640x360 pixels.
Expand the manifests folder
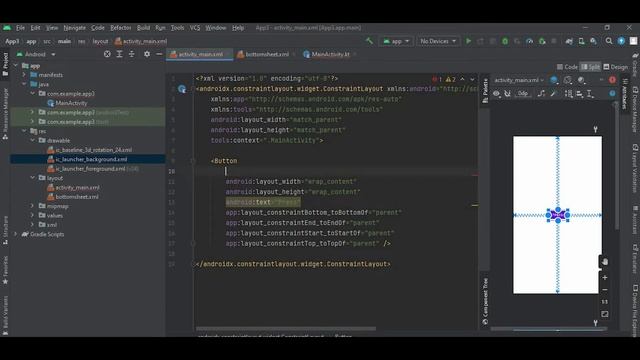24,75
